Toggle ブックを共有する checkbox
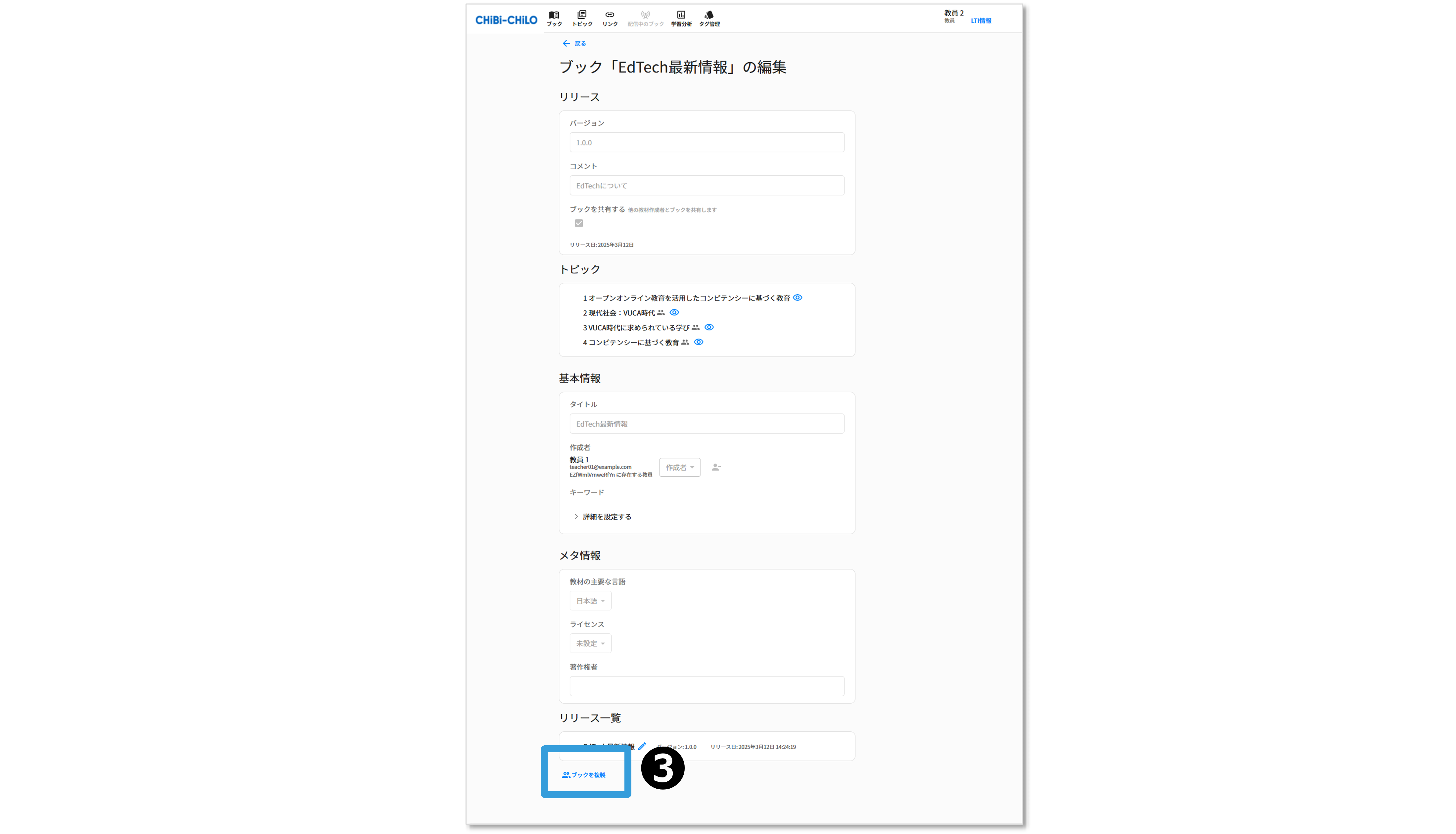Image resolution: width=1456 pixels, height=834 pixels. pos(579,223)
